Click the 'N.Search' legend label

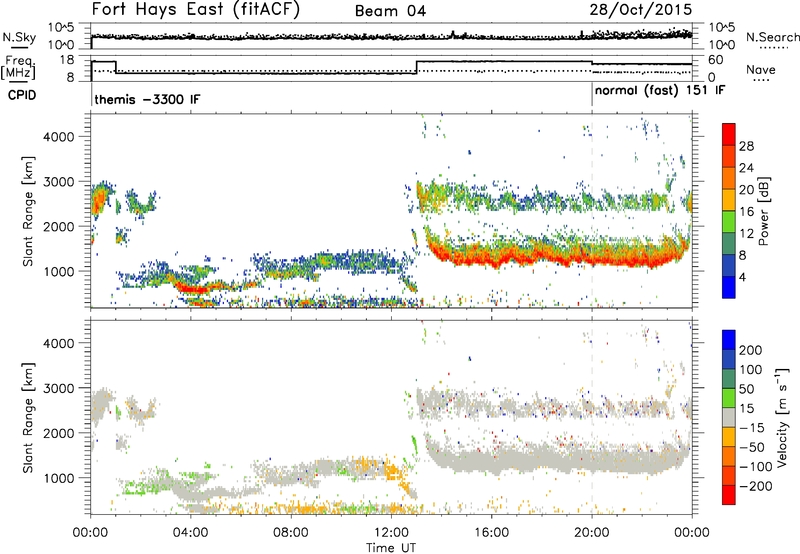772,37
